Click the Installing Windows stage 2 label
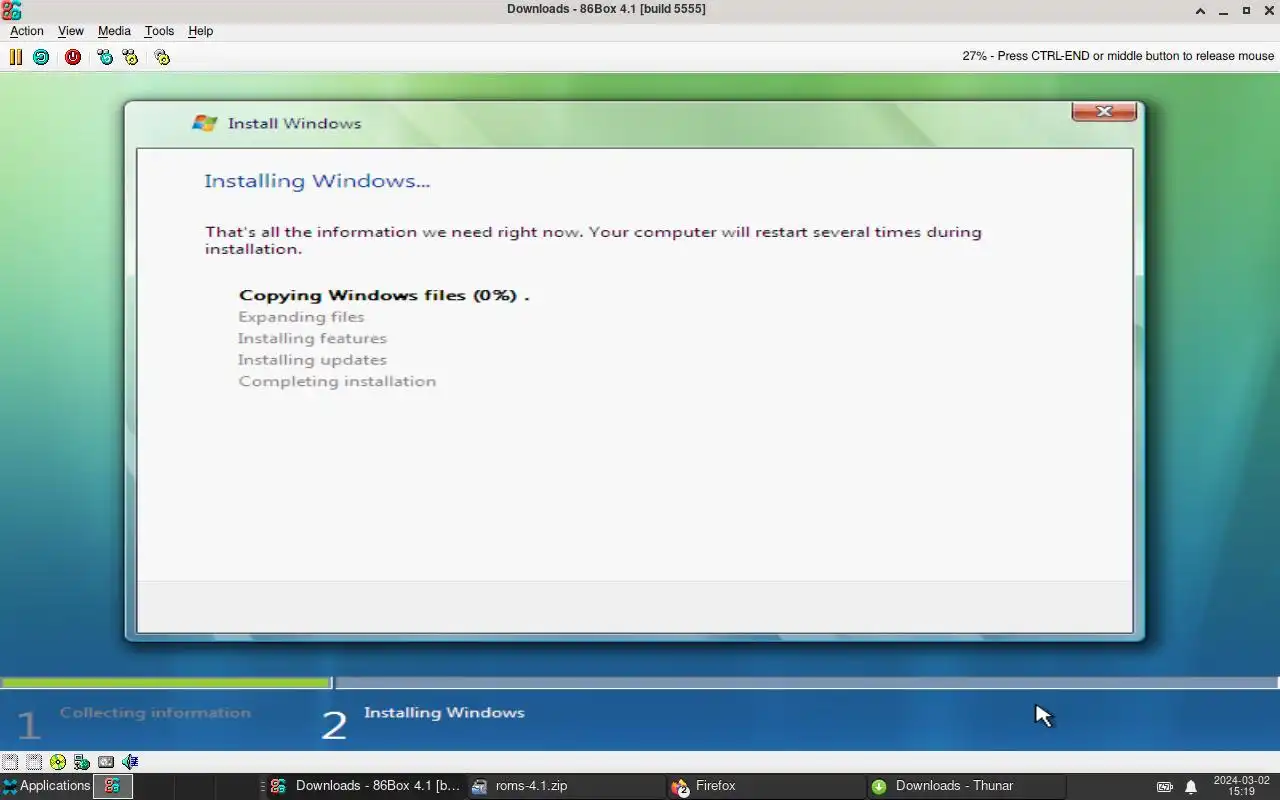The width and height of the screenshot is (1280, 800). coord(444,713)
